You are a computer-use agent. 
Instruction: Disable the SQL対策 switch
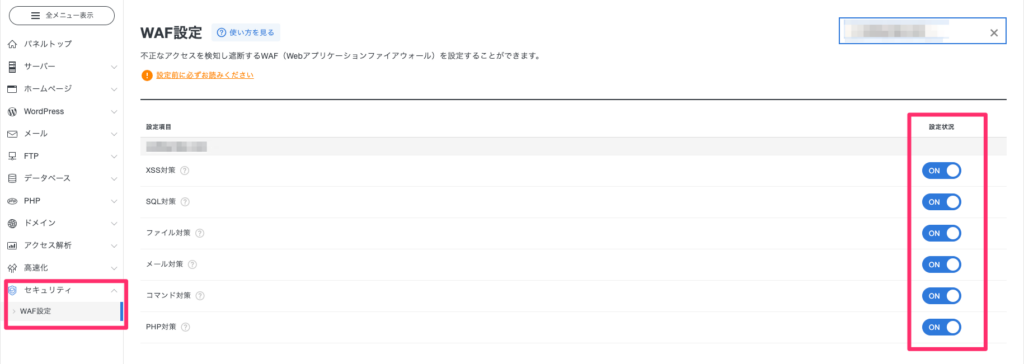[941, 202]
